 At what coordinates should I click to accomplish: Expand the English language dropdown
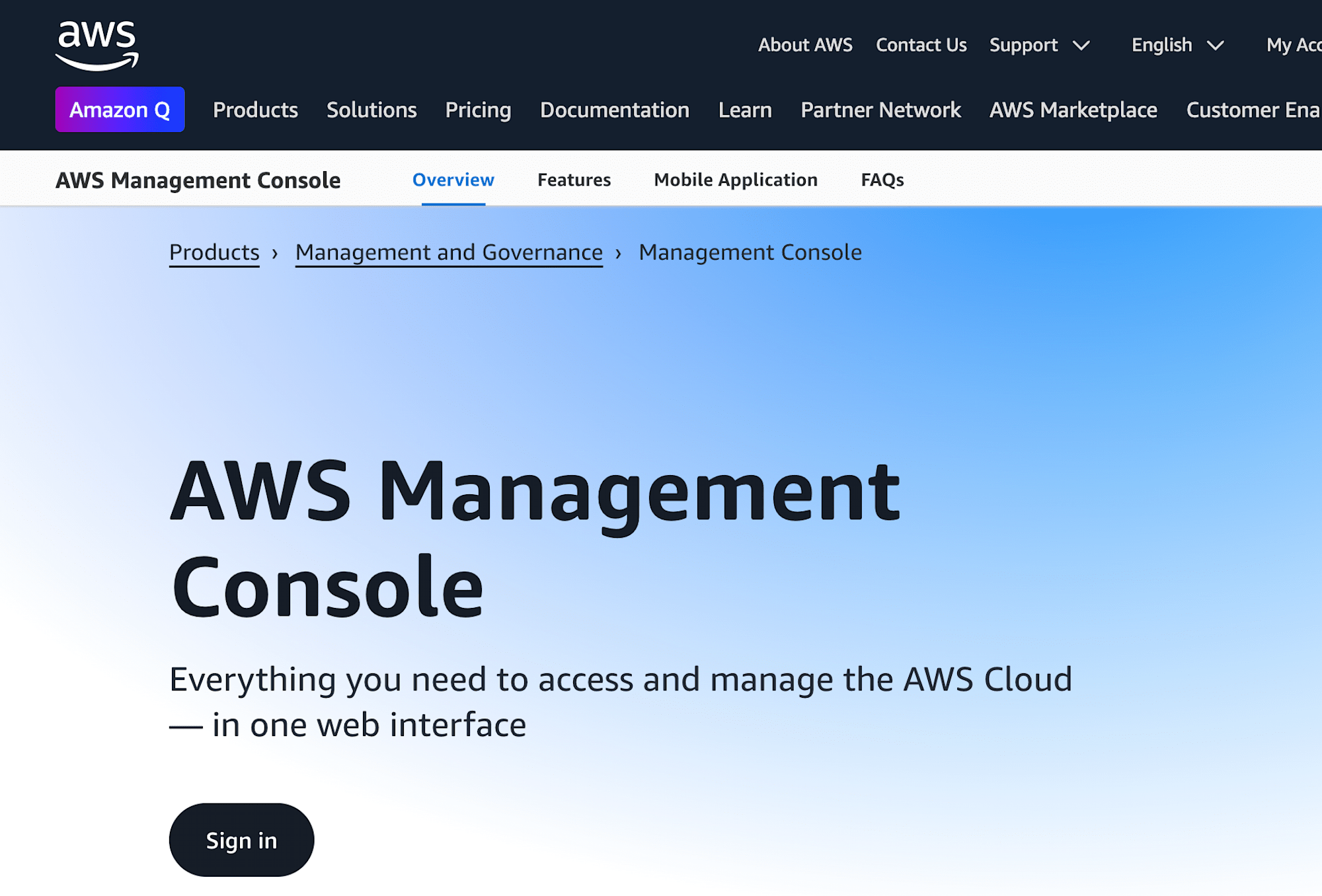(1177, 45)
